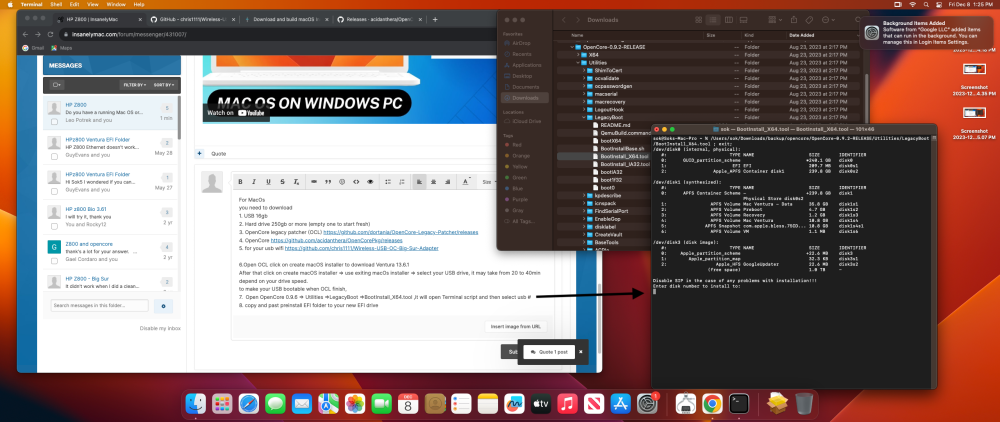Switch Finder to gallery view
1000x422 pixels.
742,20
